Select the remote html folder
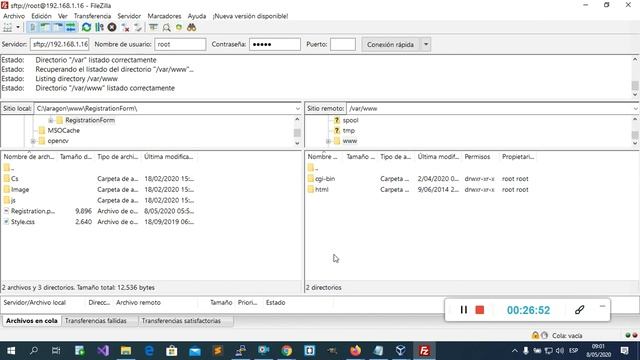Viewport: 640px width, 360px height. pos(322,189)
